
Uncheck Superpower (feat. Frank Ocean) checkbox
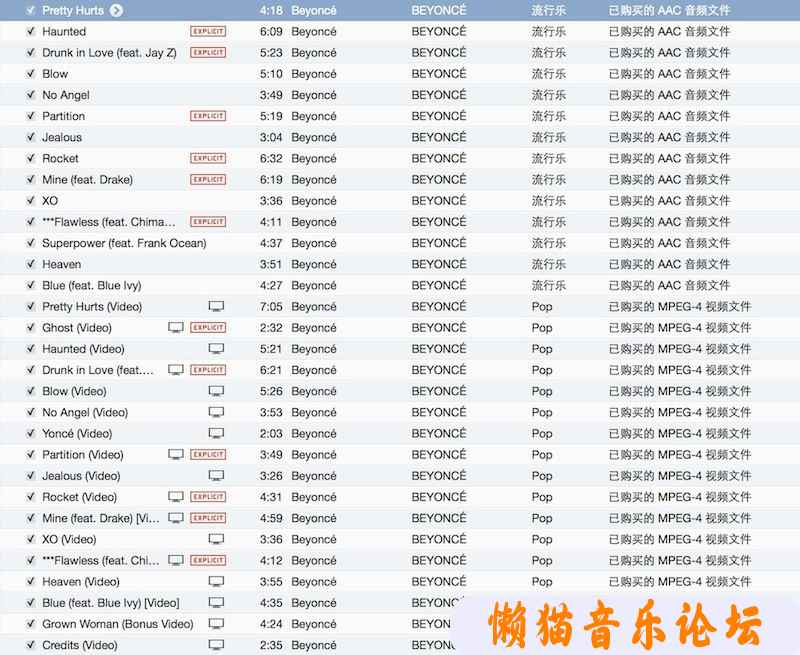click(31, 243)
